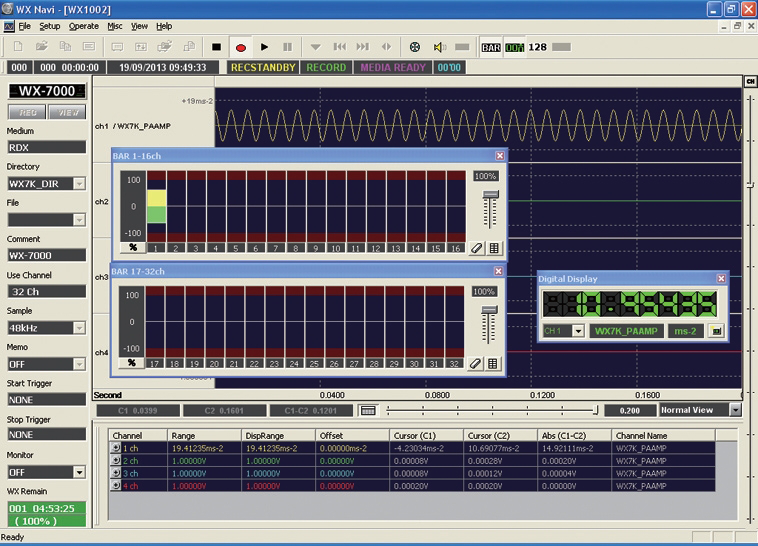The width and height of the screenshot is (758, 546).
Task: Open the Monitor dropdown
Action: 78,472
